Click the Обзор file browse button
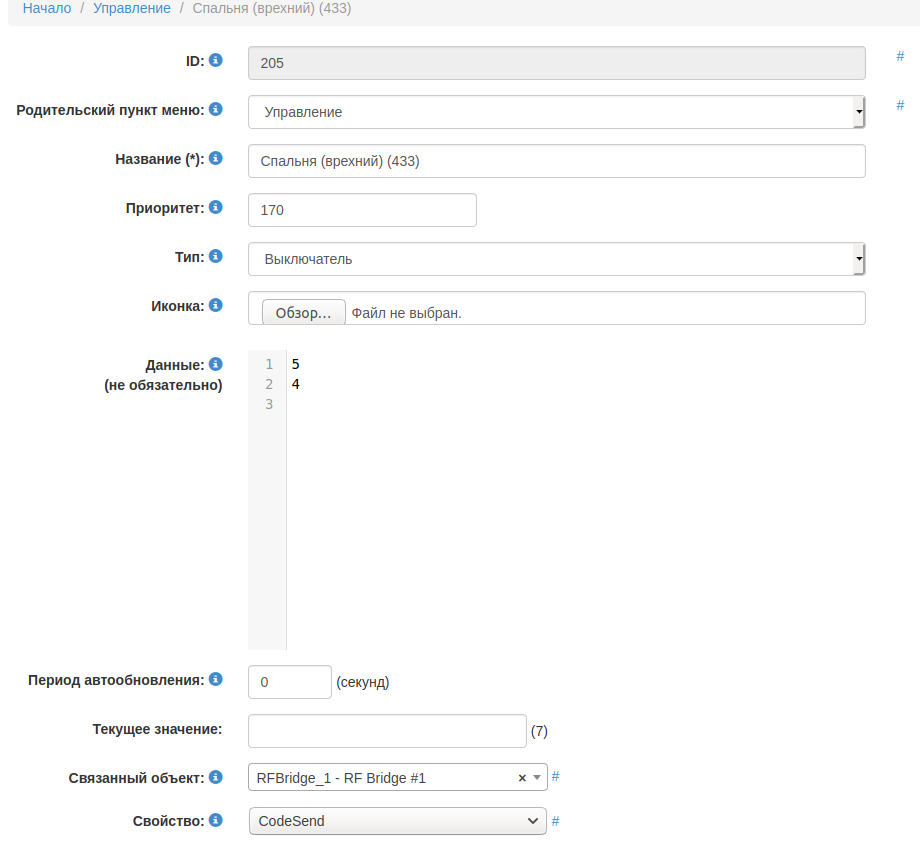The image size is (920, 844). (303, 313)
